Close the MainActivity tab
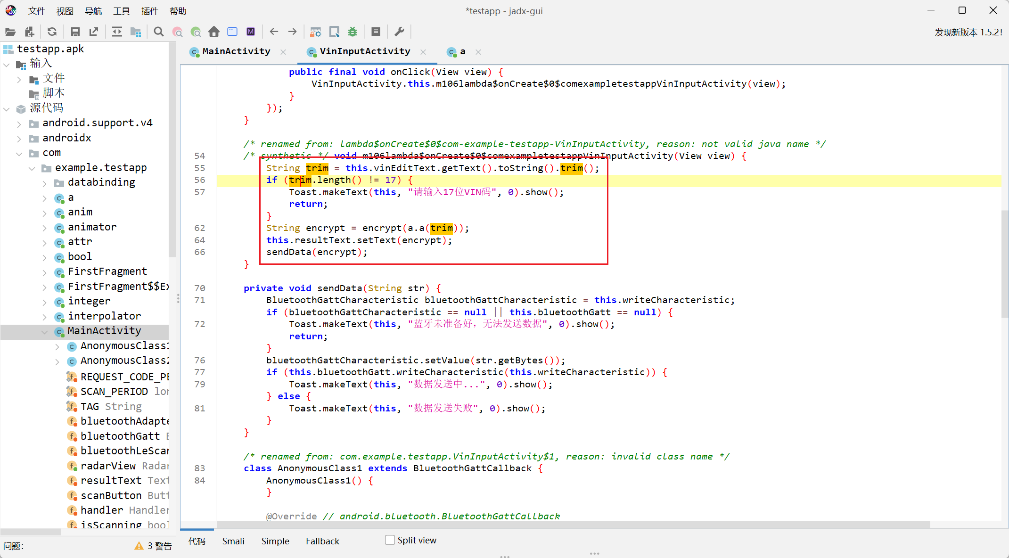 [x=283, y=51]
